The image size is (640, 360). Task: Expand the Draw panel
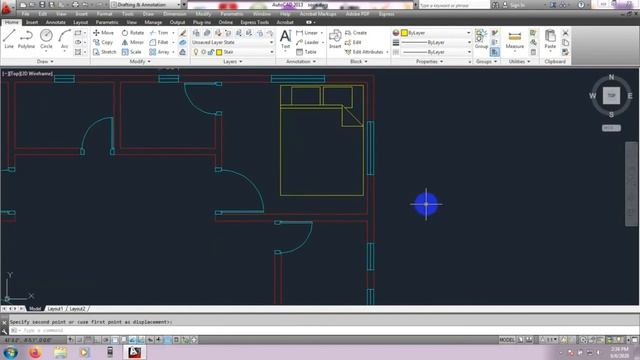point(45,61)
